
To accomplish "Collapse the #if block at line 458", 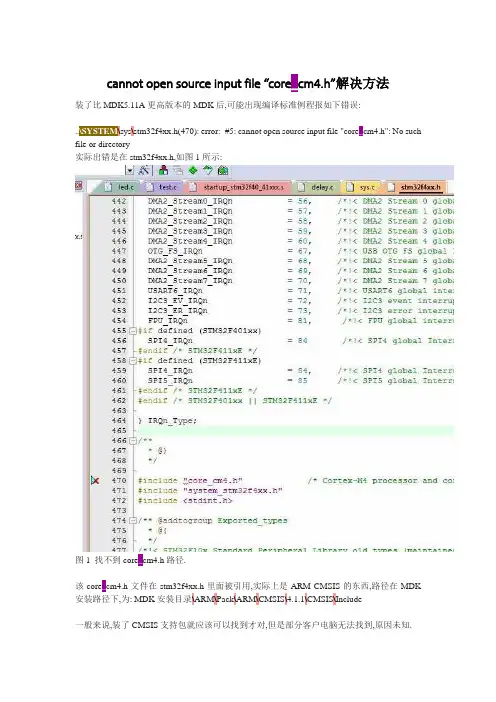I will (x=133, y=361).
